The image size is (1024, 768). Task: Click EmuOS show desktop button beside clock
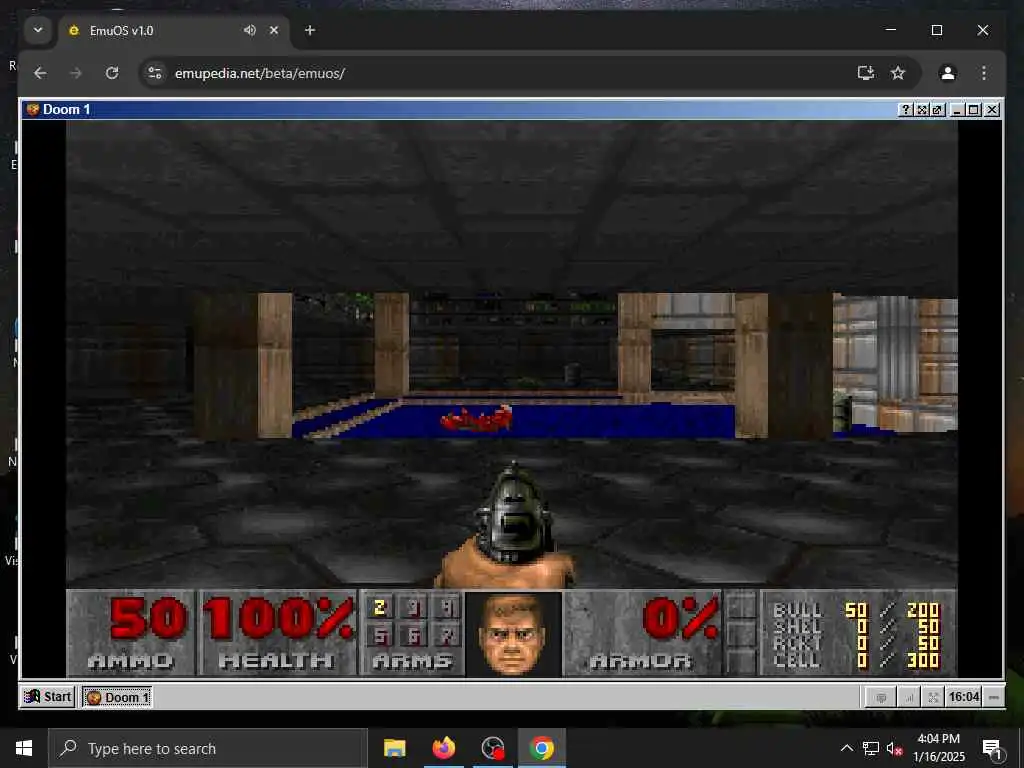(993, 697)
